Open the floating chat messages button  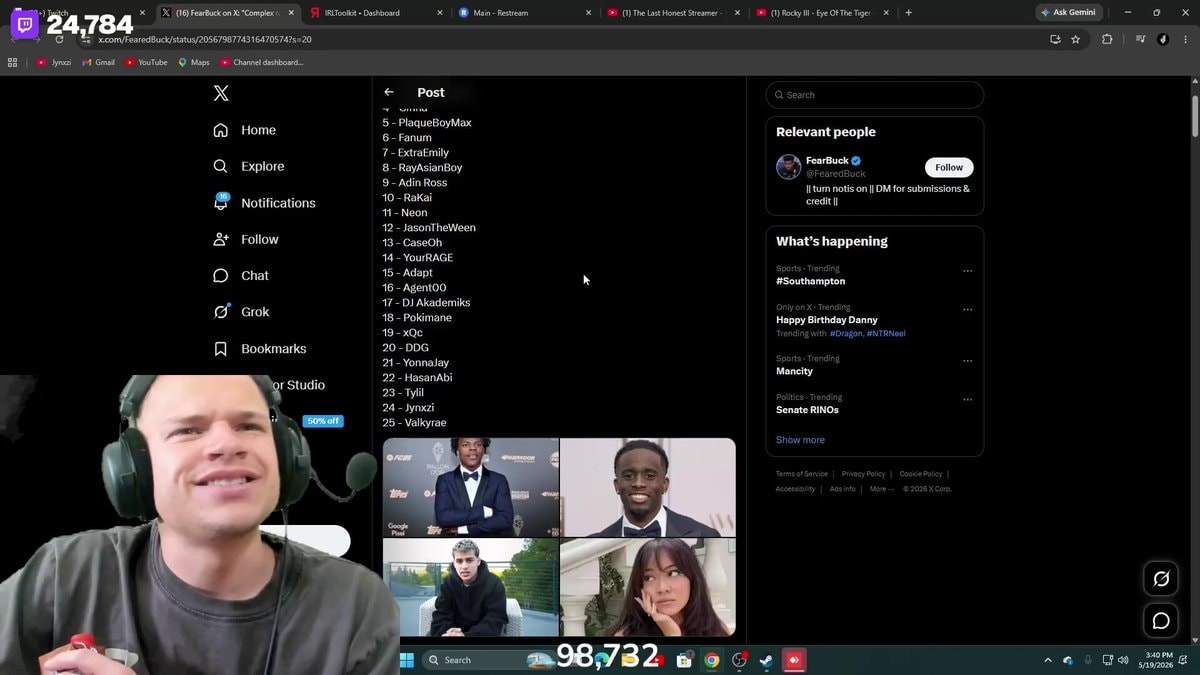1161,621
